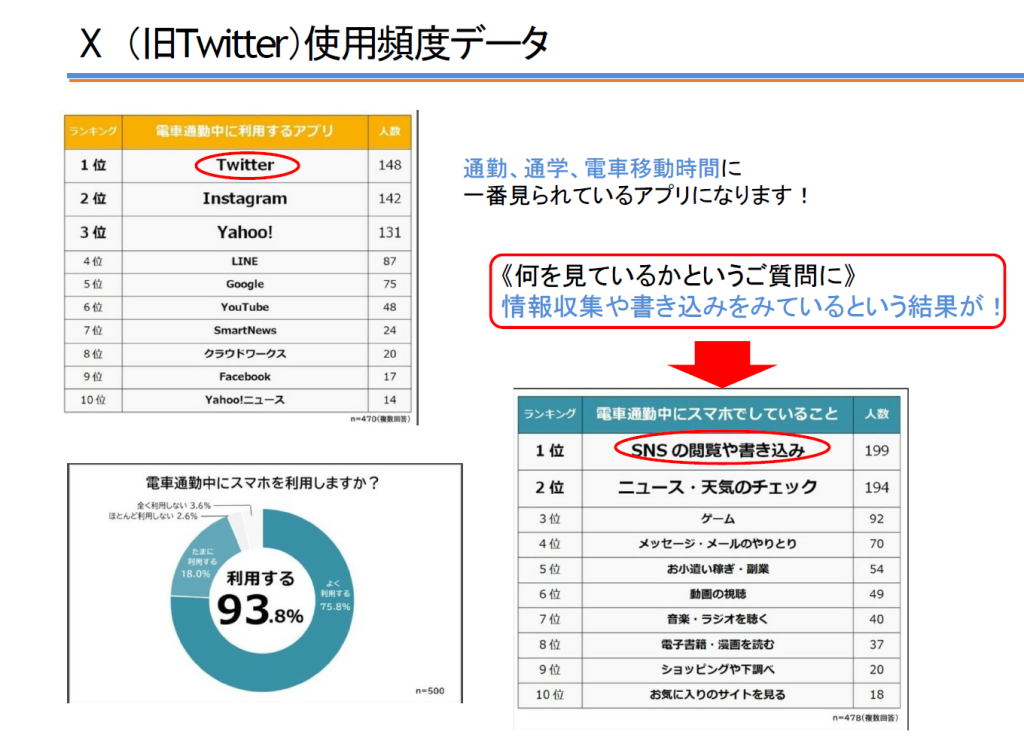
Task: Click クラウドワークス in app ranking table
Action: click(245, 354)
